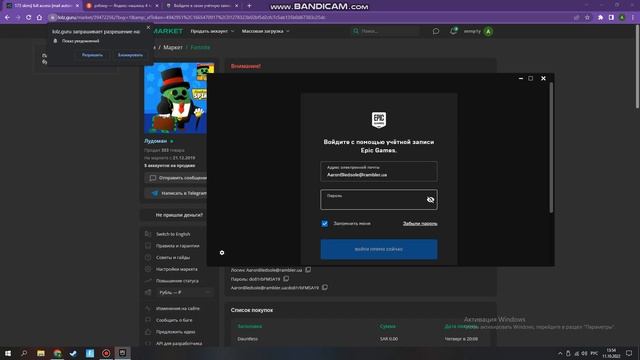640x360 pixels.
Task: Close the first browser tab
Action: [77, 6]
